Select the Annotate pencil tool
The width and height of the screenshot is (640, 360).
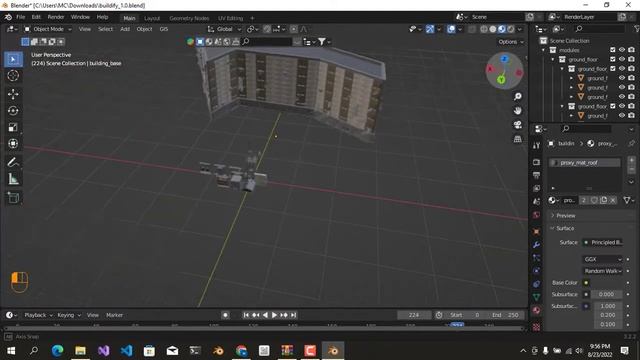(13, 162)
